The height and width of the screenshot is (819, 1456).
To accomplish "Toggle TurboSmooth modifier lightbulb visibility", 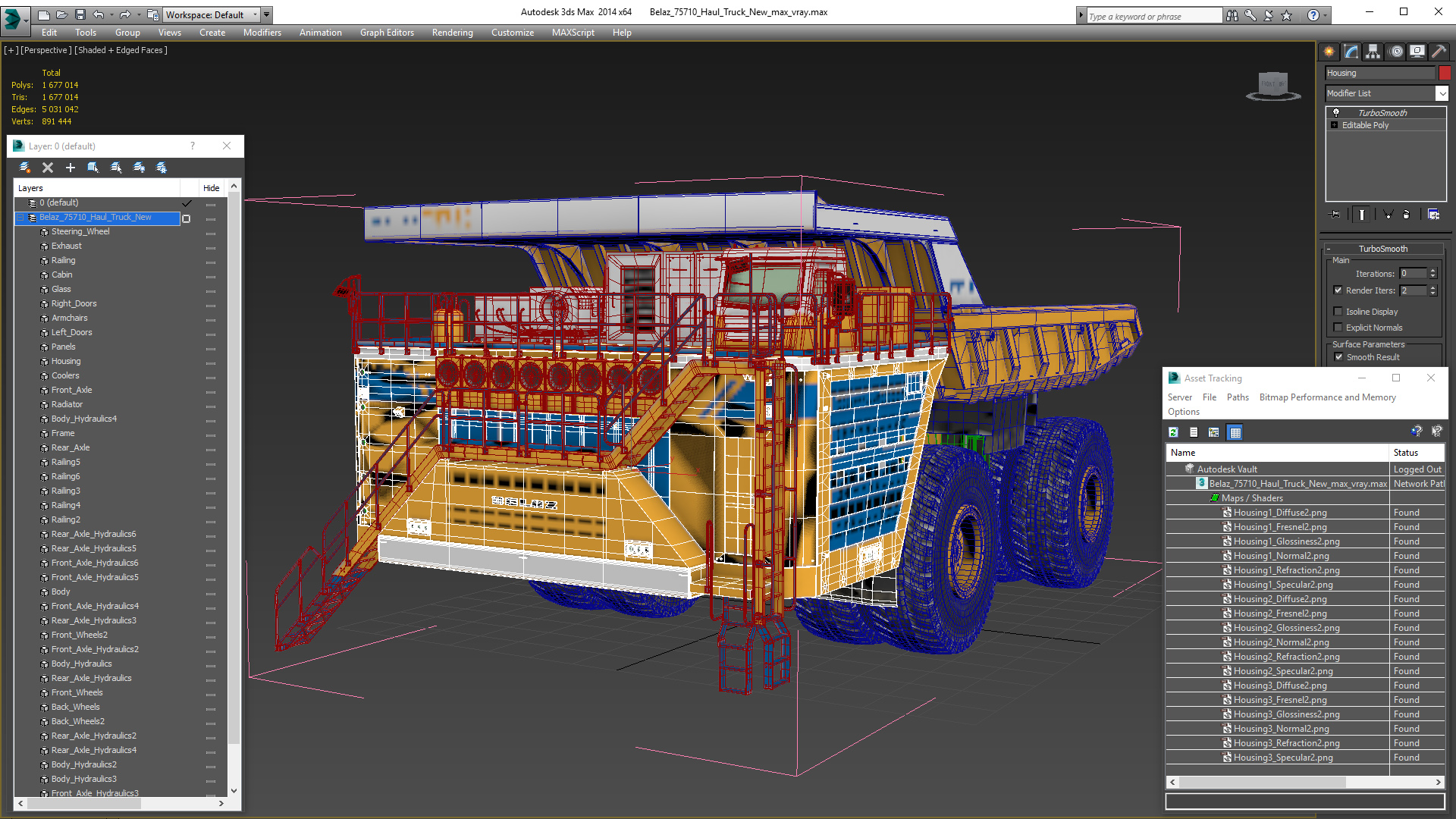I will click(x=1336, y=112).
